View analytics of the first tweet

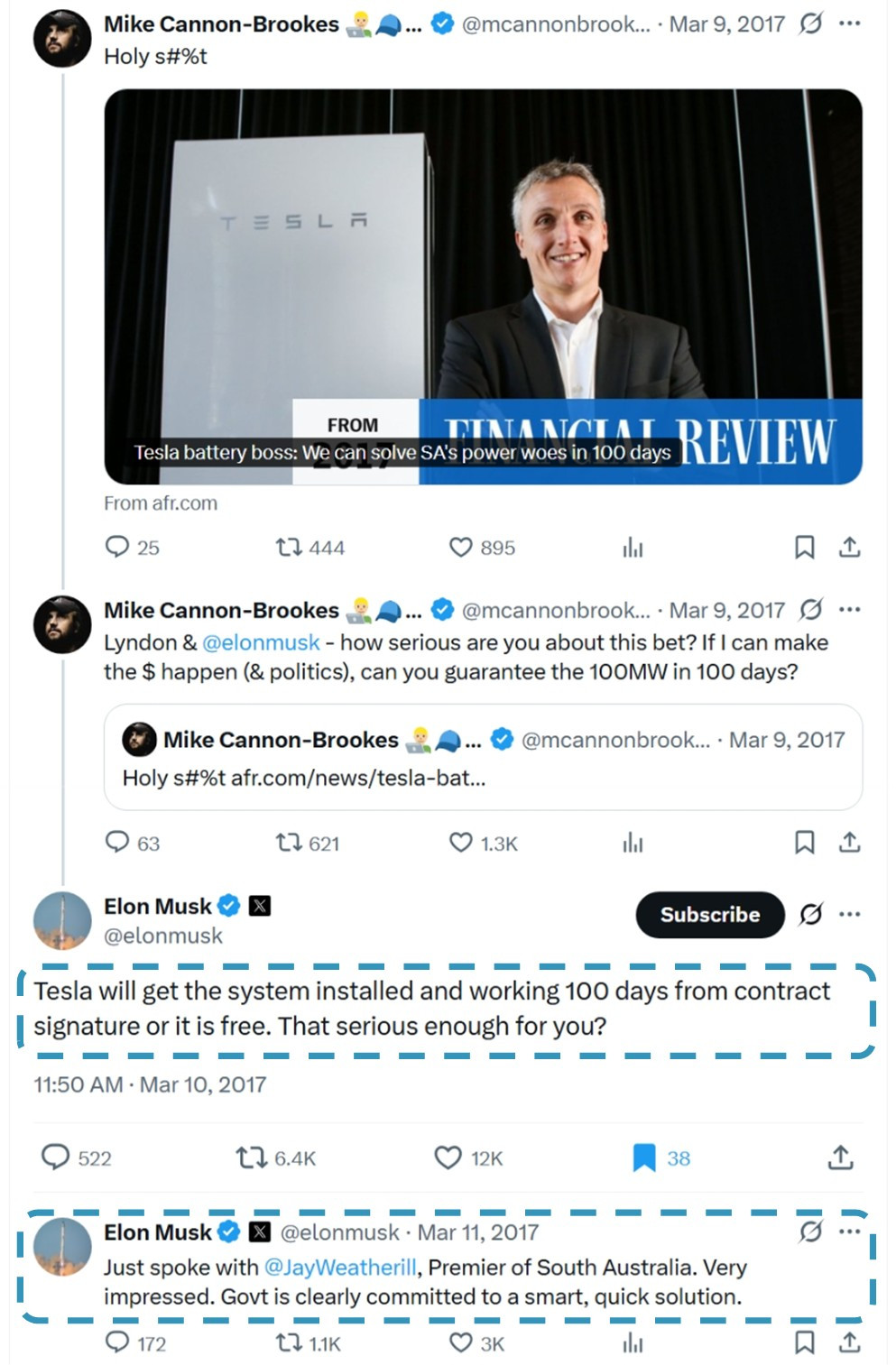[633, 547]
